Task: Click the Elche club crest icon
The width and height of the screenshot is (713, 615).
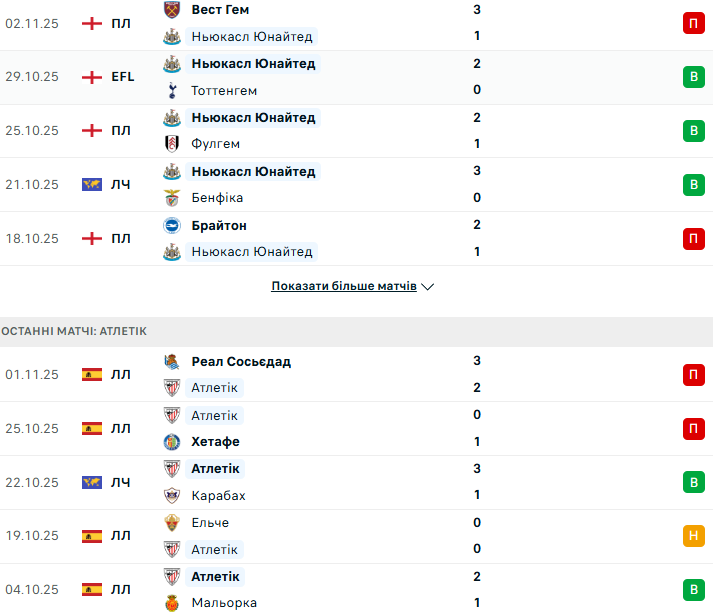Action: tap(171, 523)
